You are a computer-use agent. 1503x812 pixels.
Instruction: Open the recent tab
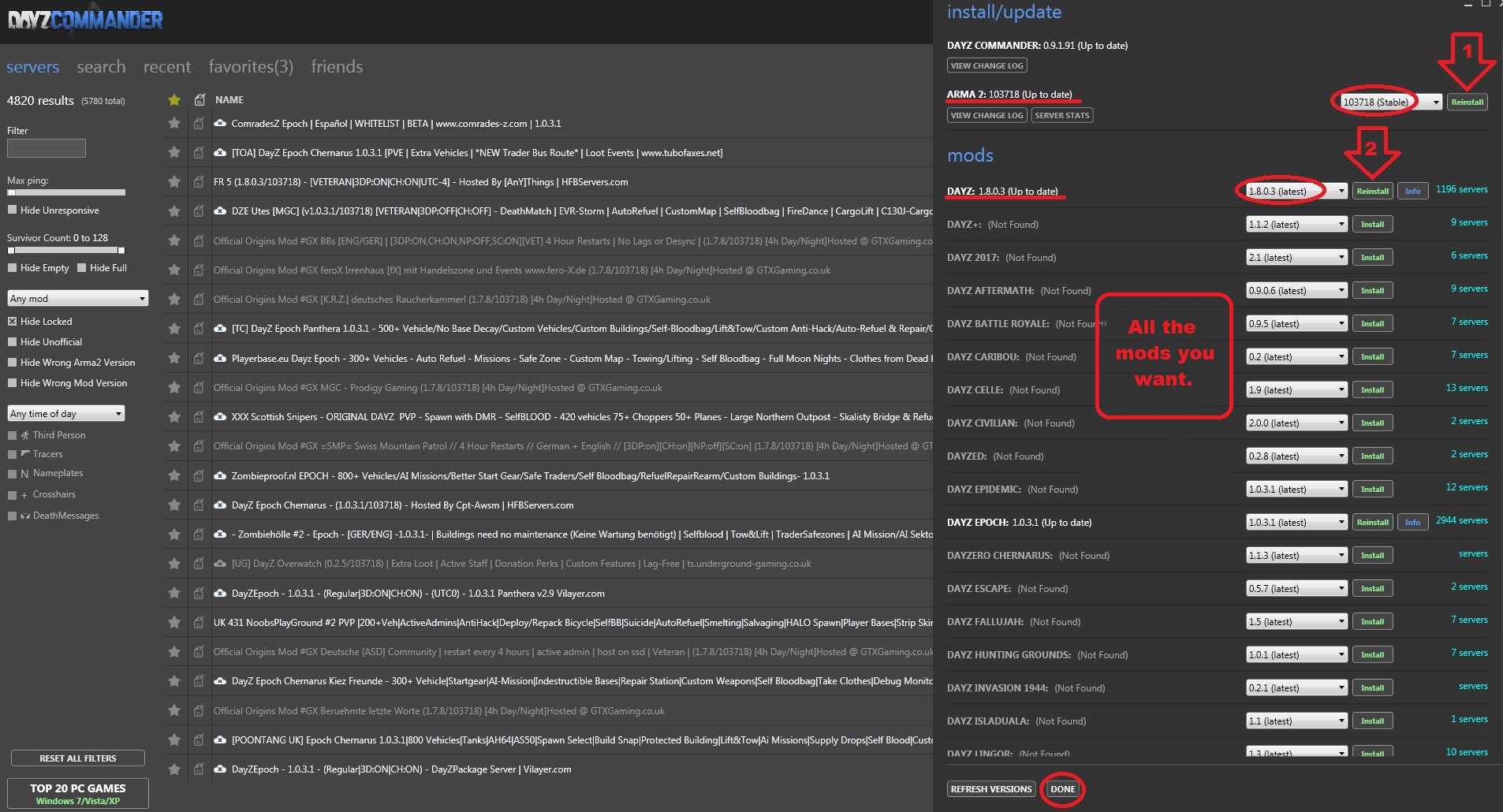pos(167,67)
